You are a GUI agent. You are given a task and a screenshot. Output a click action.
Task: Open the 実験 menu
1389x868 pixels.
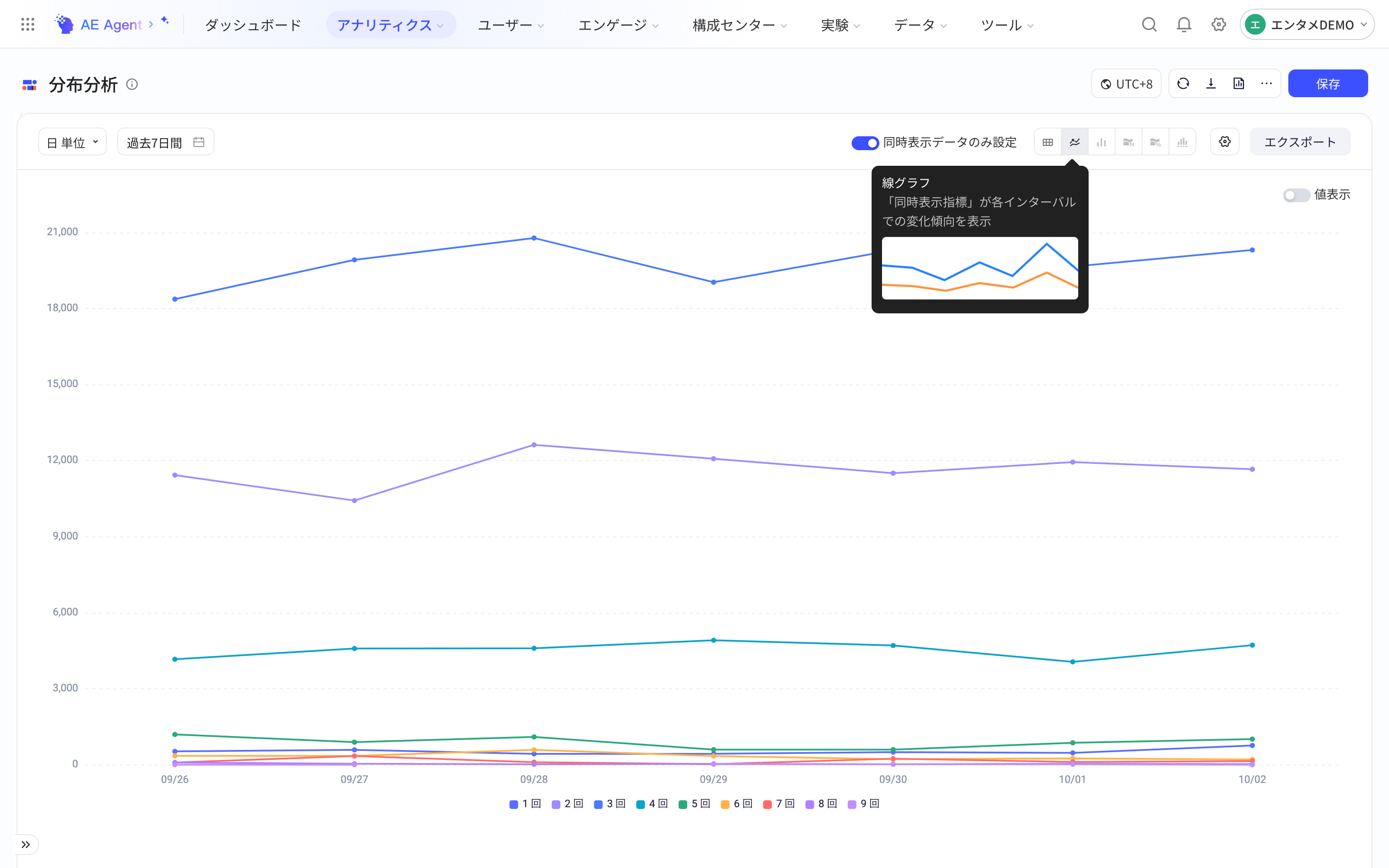(840, 25)
